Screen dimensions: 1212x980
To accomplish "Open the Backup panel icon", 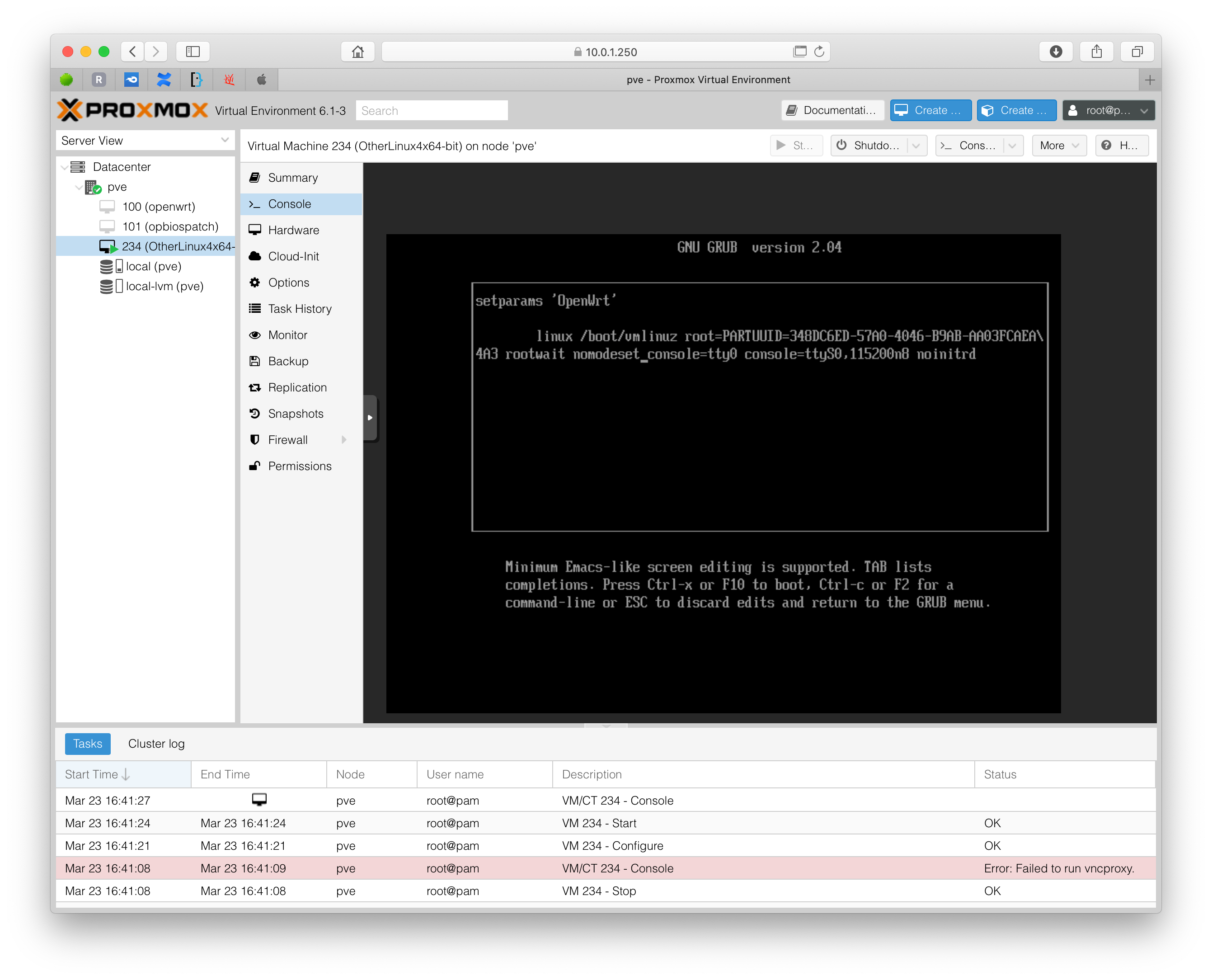I will pos(256,361).
